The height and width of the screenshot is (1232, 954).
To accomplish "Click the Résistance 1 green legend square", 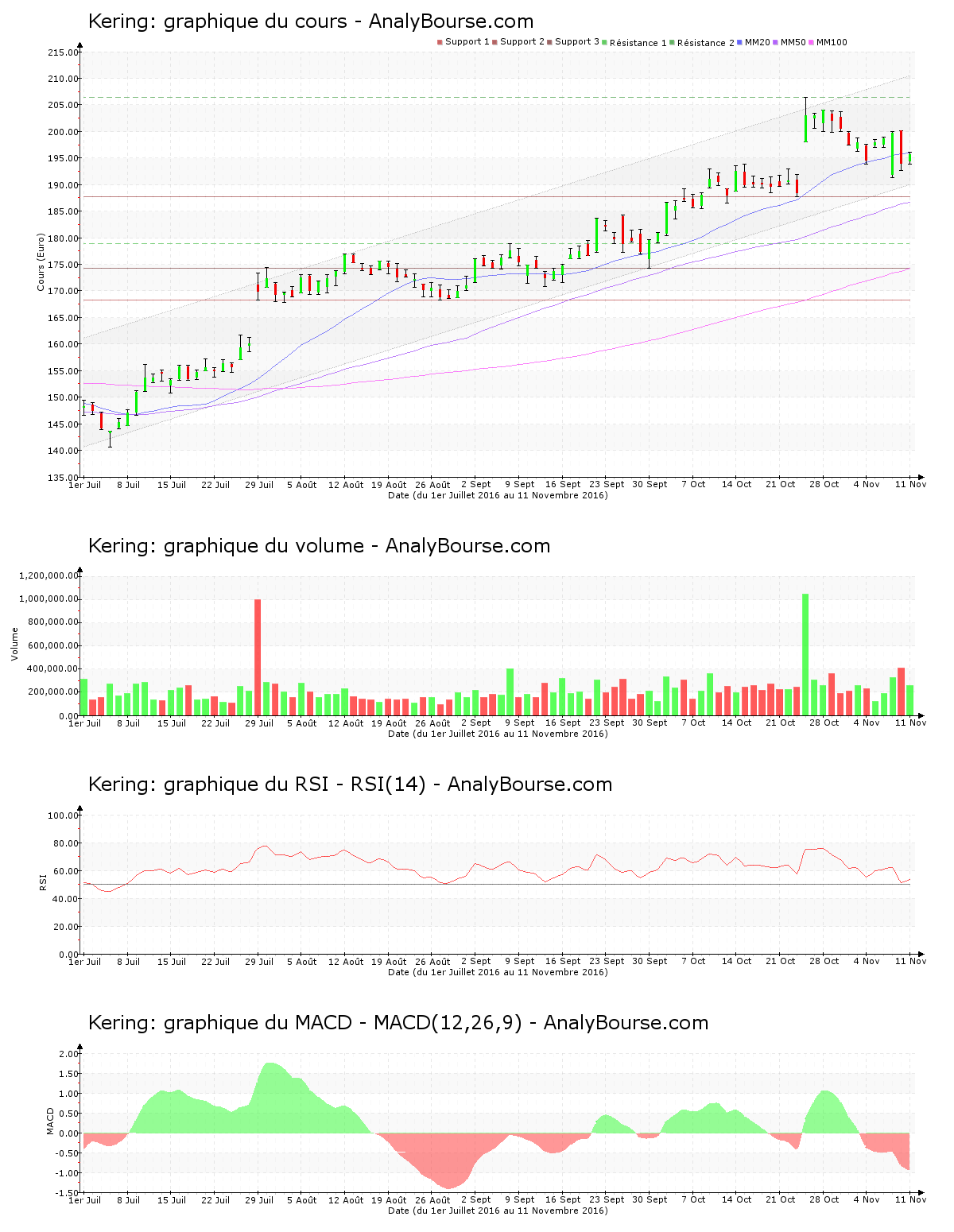I will click(605, 42).
